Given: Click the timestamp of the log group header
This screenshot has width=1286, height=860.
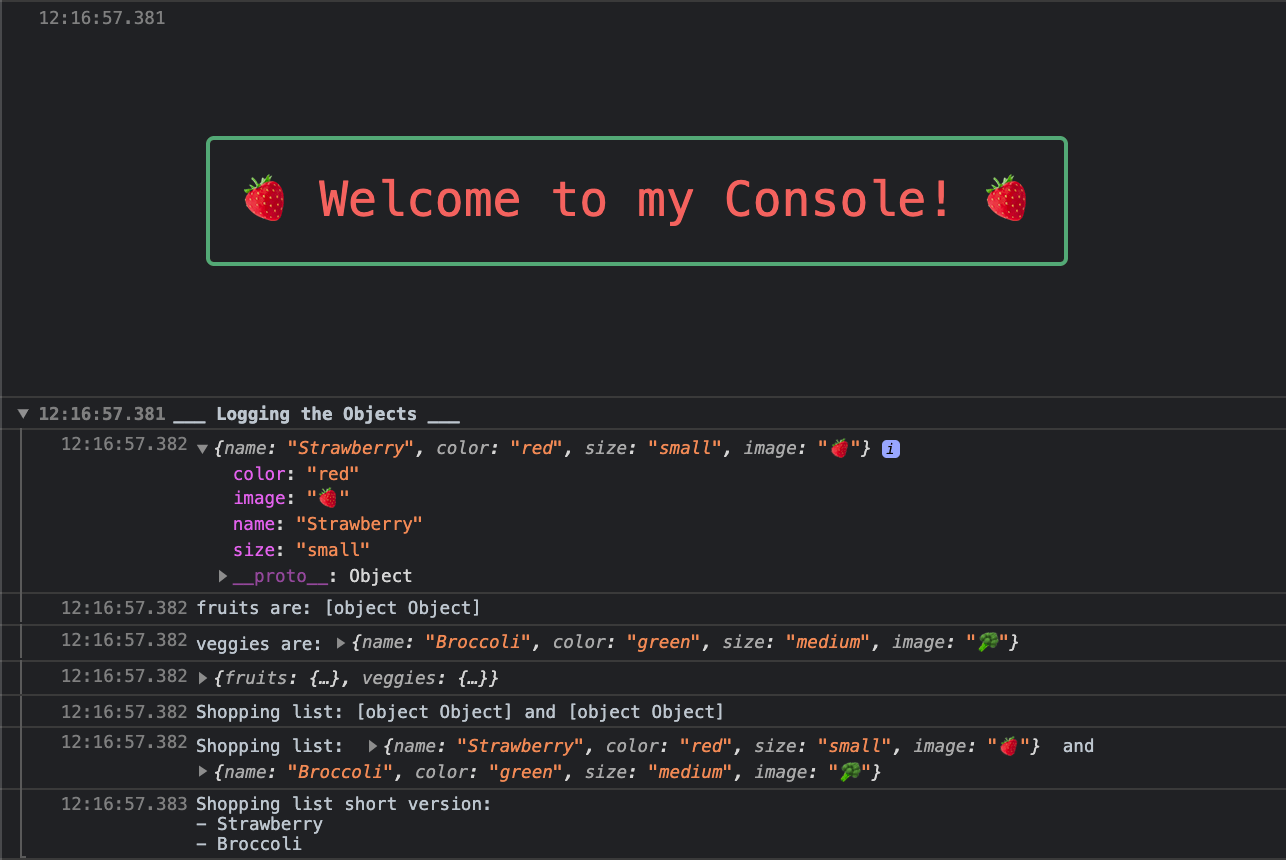Looking at the screenshot, I should 101,413.
